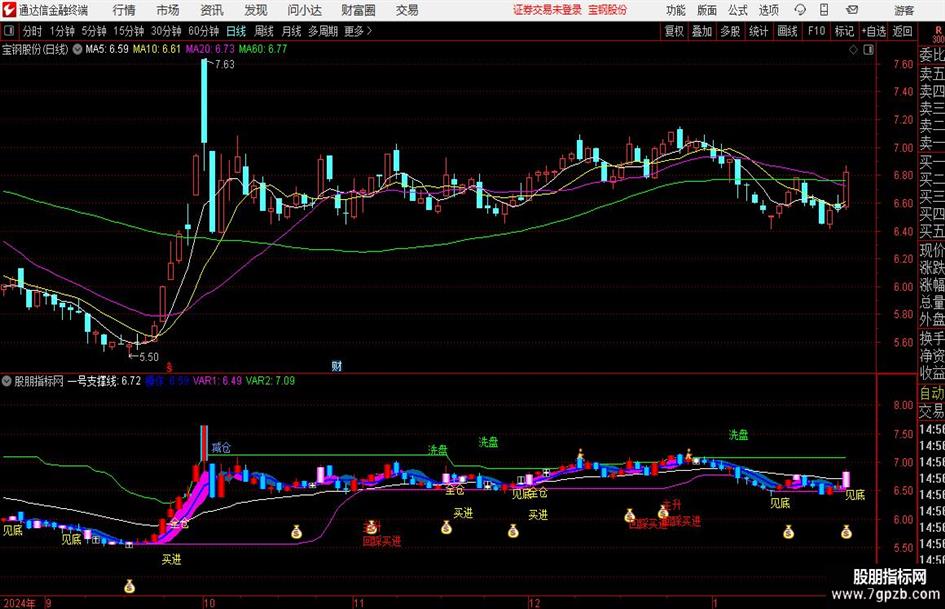
Task: Open the 功能 menu
Action: 676,10
